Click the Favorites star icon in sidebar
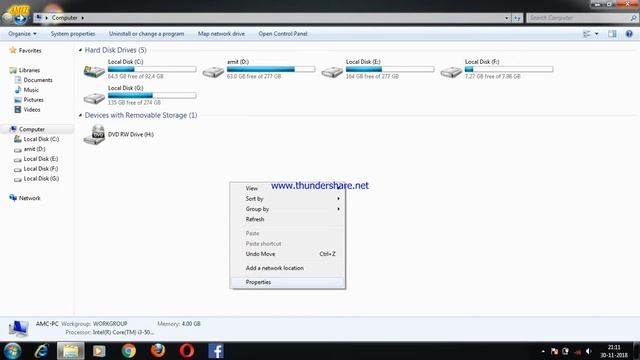Screen dimensions: 640x360 coord(13,50)
